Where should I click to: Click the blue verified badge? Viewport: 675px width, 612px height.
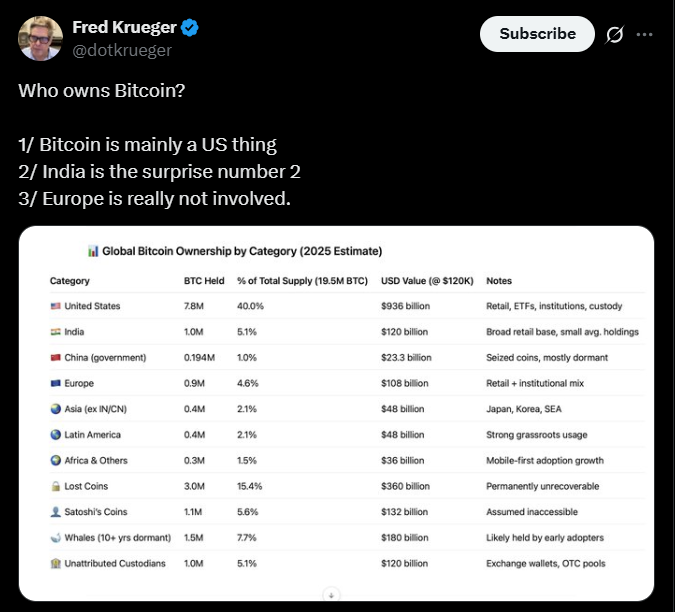click(x=189, y=28)
